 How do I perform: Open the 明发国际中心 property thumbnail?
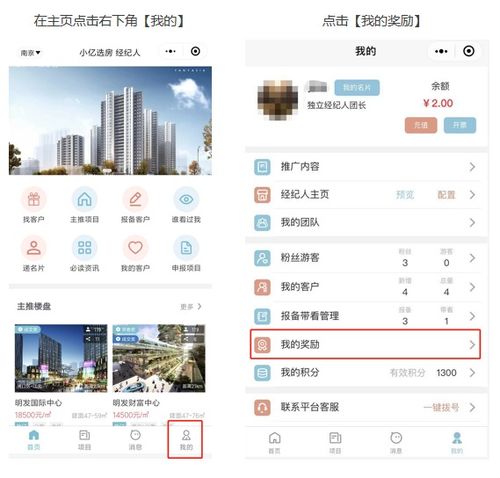[x=61, y=358]
